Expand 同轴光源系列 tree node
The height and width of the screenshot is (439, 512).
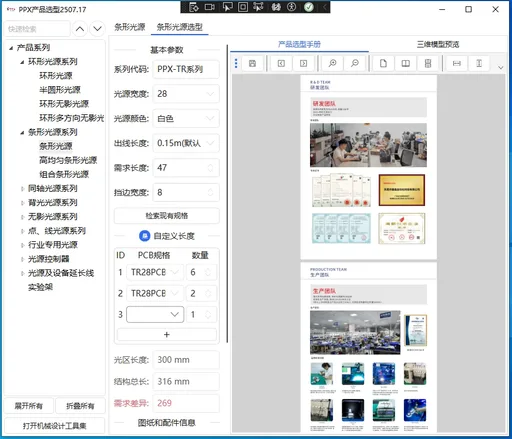[x=22, y=189]
